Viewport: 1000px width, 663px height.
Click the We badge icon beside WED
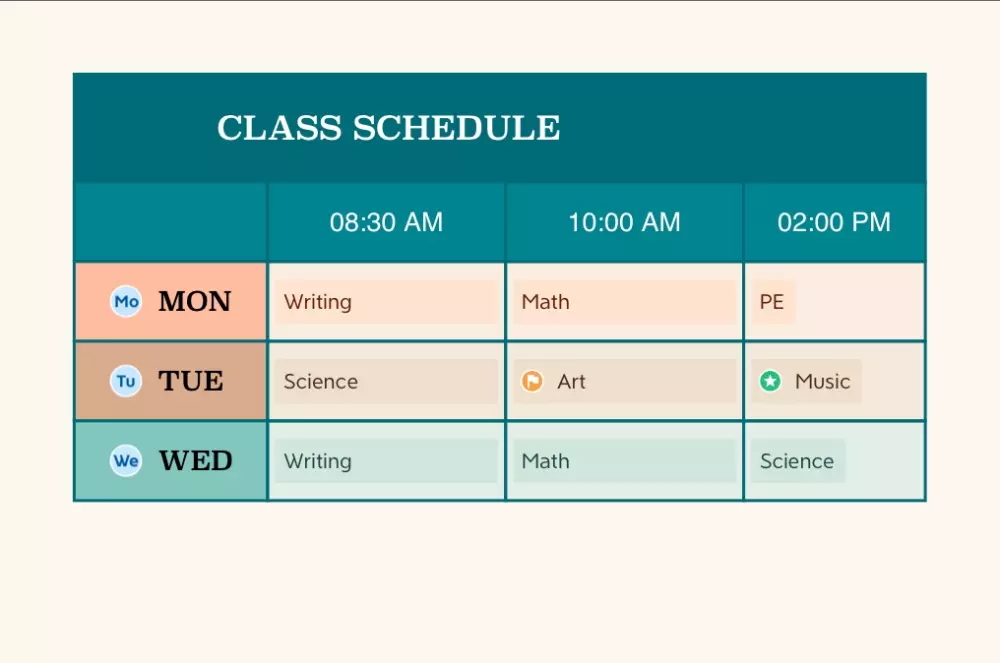click(126, 461)
